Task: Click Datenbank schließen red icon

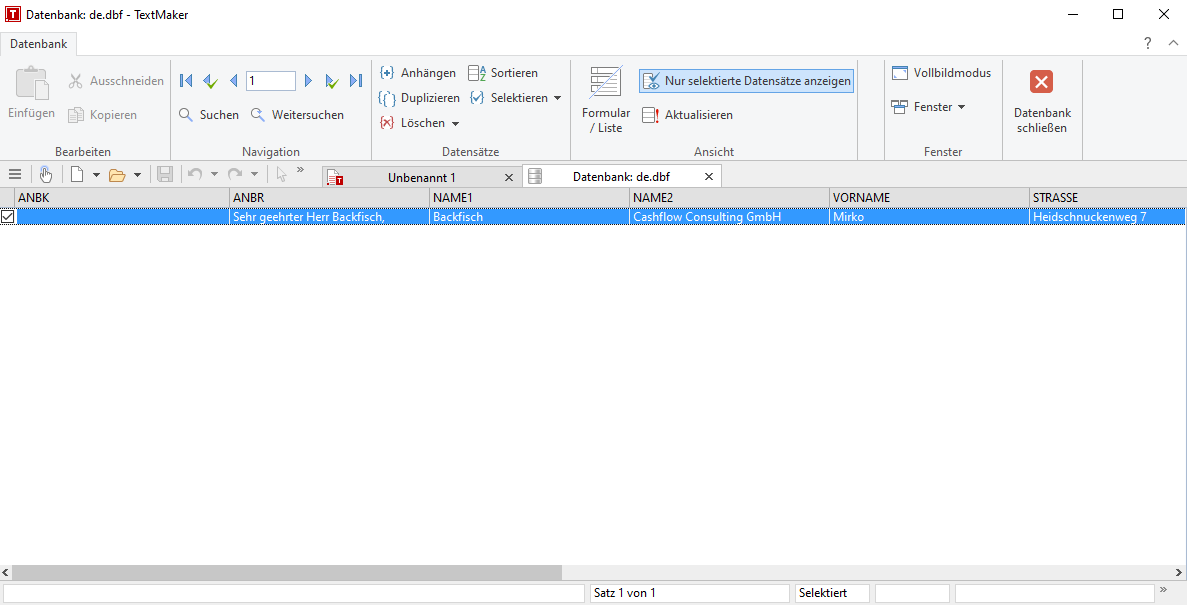Action: click(x=1042, y=82)
